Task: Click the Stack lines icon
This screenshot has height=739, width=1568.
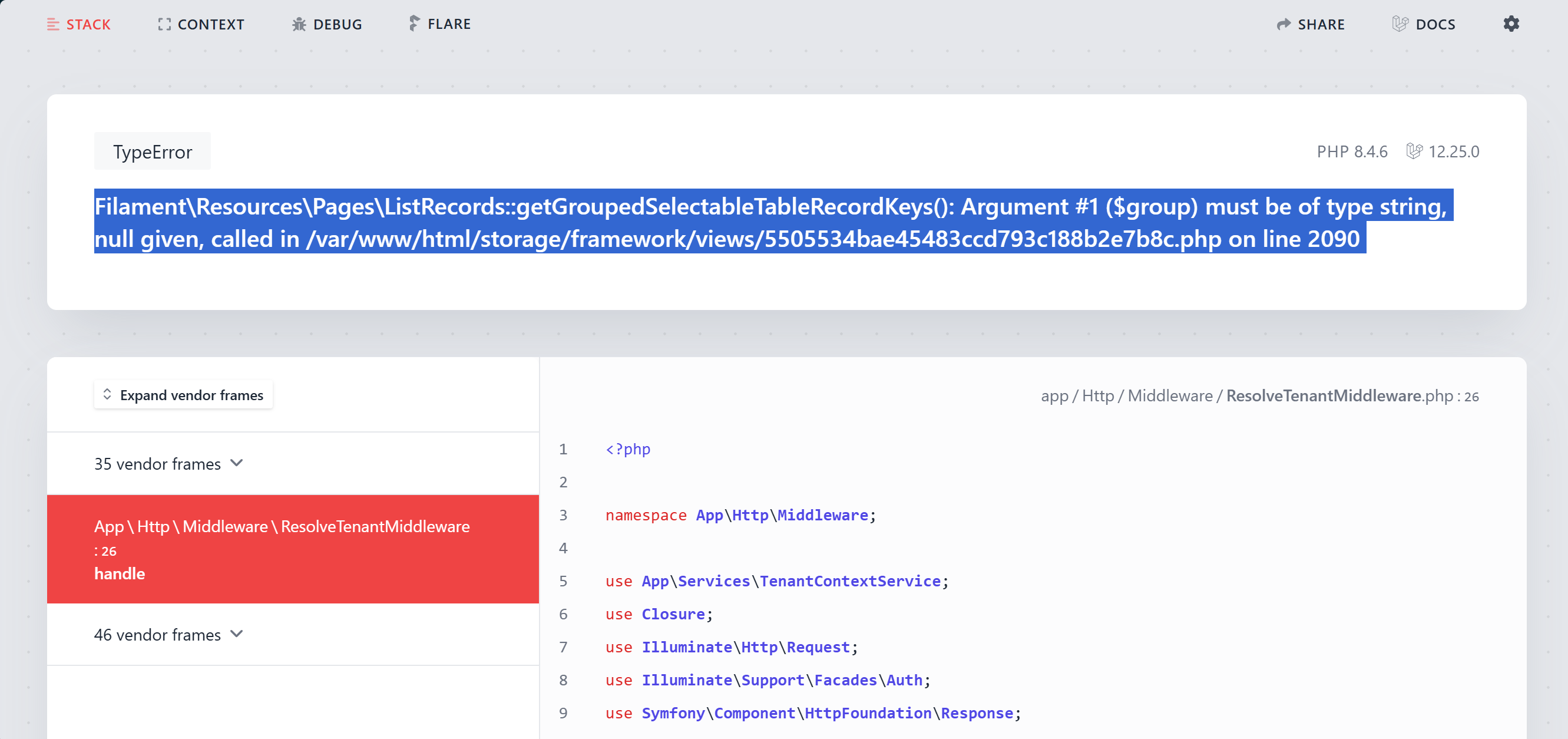Action: click(53, 24)
